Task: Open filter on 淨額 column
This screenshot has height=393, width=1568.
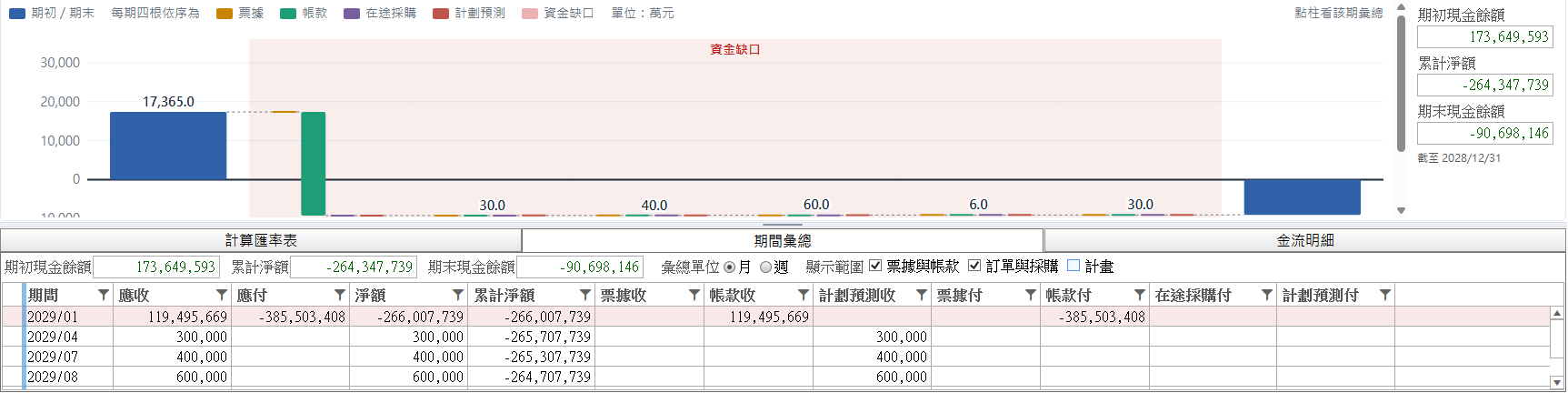Action: [457, 295]
